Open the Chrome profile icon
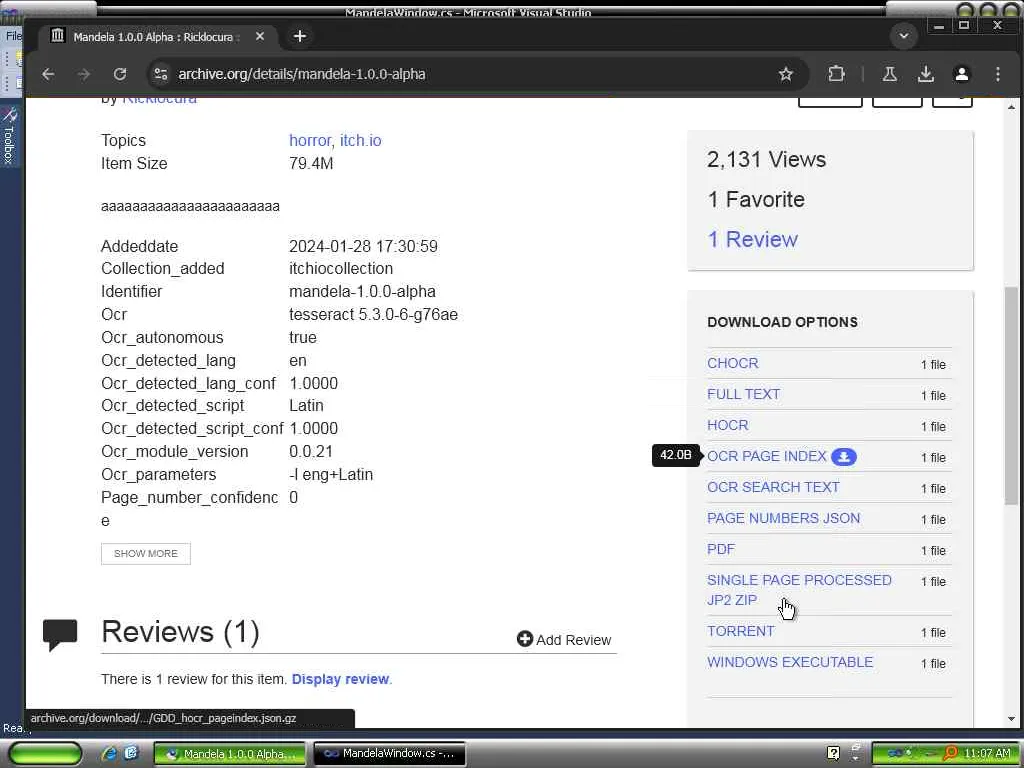 961,74
